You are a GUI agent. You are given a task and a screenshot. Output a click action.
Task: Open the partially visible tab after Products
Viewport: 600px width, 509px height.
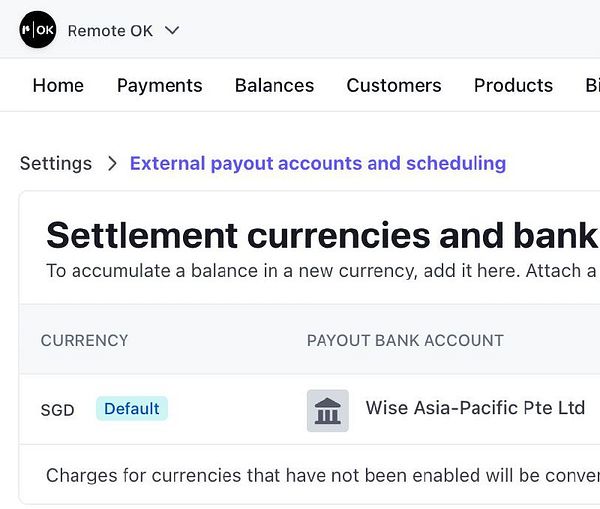(x=592, y=86)
